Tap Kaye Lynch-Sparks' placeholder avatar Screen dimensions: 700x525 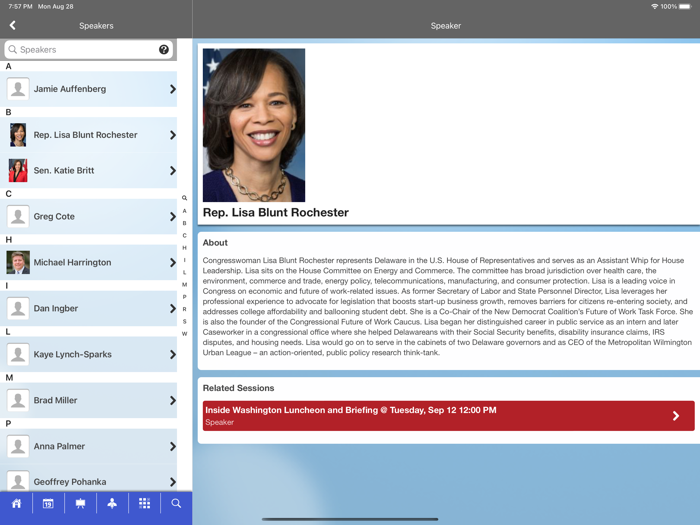coord(18,354)
